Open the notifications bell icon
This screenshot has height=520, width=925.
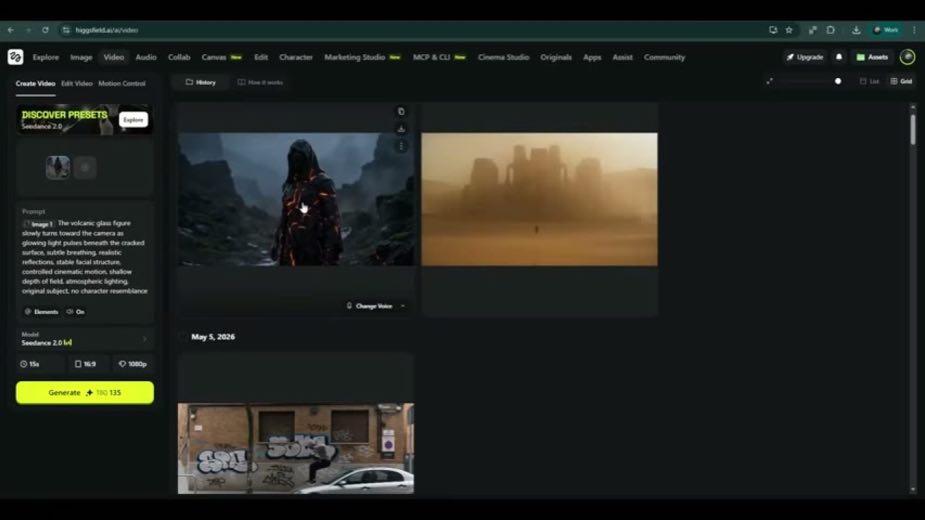839,57
